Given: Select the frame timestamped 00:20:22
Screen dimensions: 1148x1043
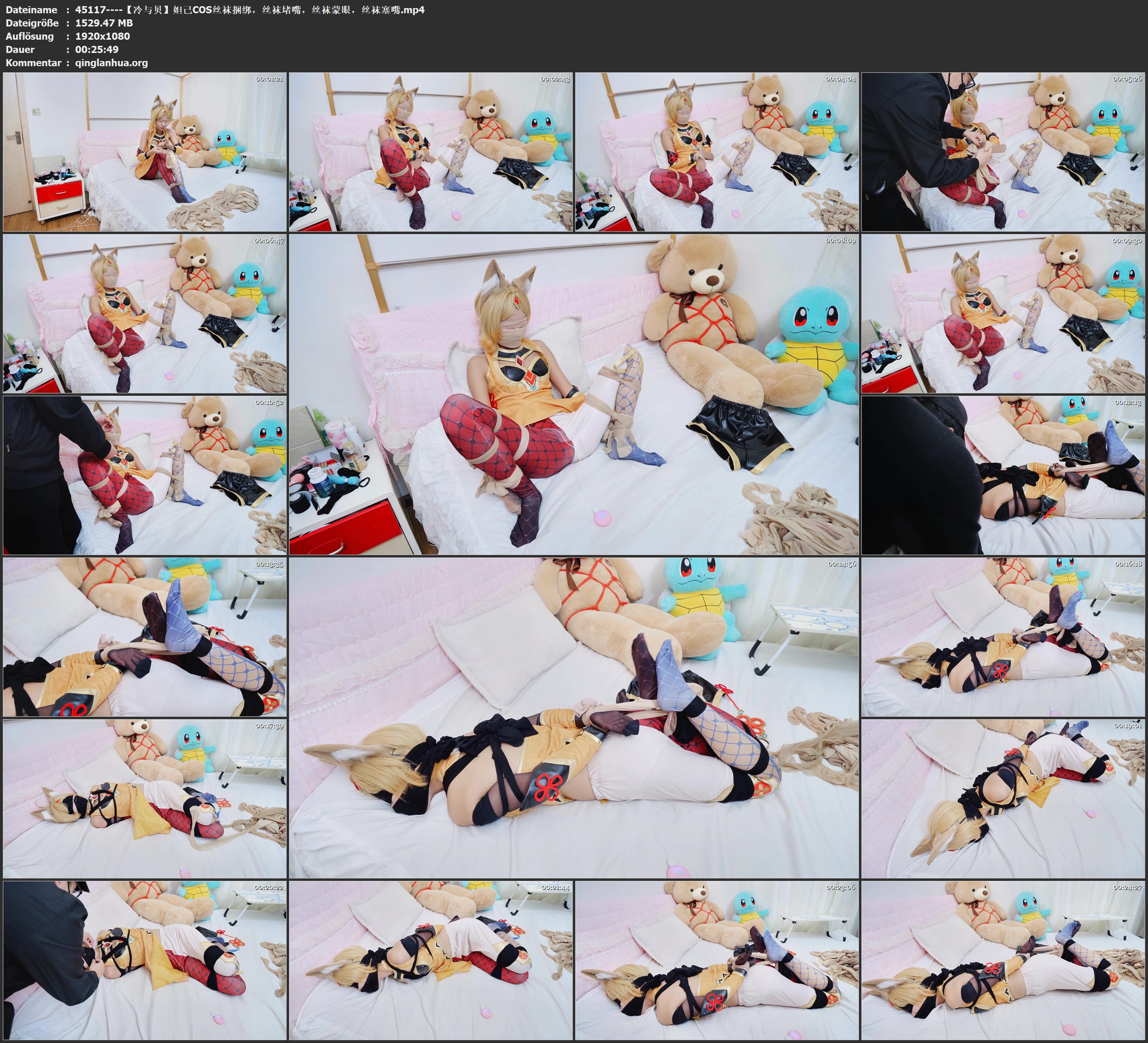Looking at the screenshot, I should (x=145, y=960).
